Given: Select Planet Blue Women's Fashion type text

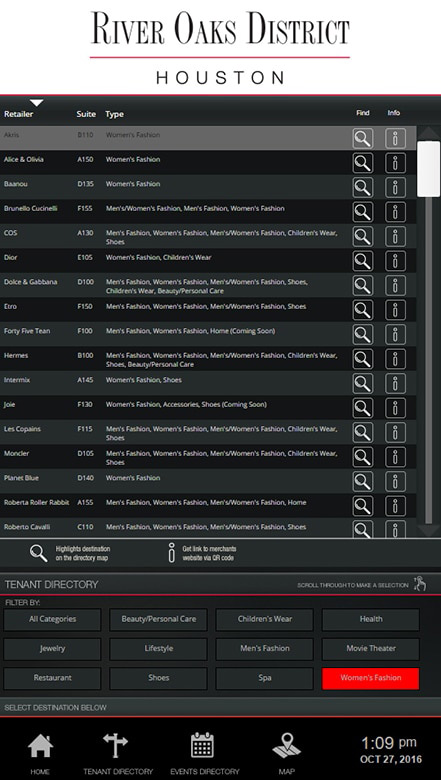Looking at the screenshot, I should pos(133,478).
